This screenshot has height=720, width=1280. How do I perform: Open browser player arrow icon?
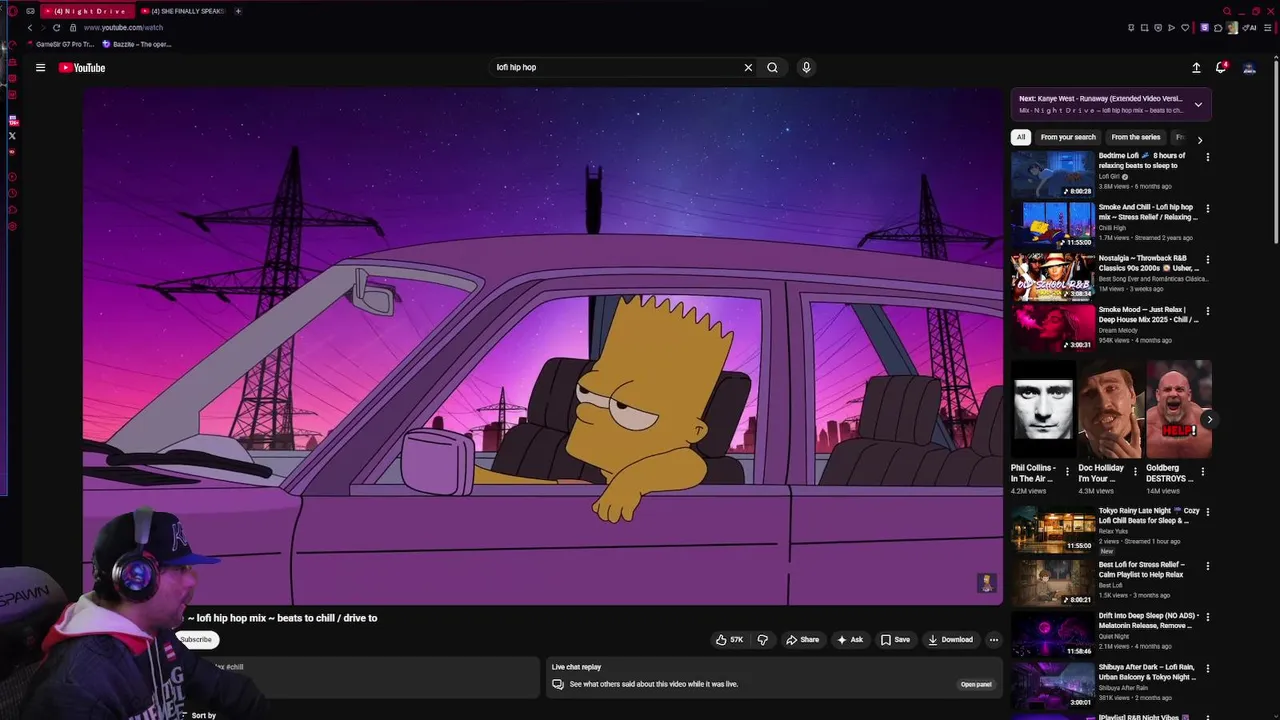pyautogui.click(x=1171, y=28)
